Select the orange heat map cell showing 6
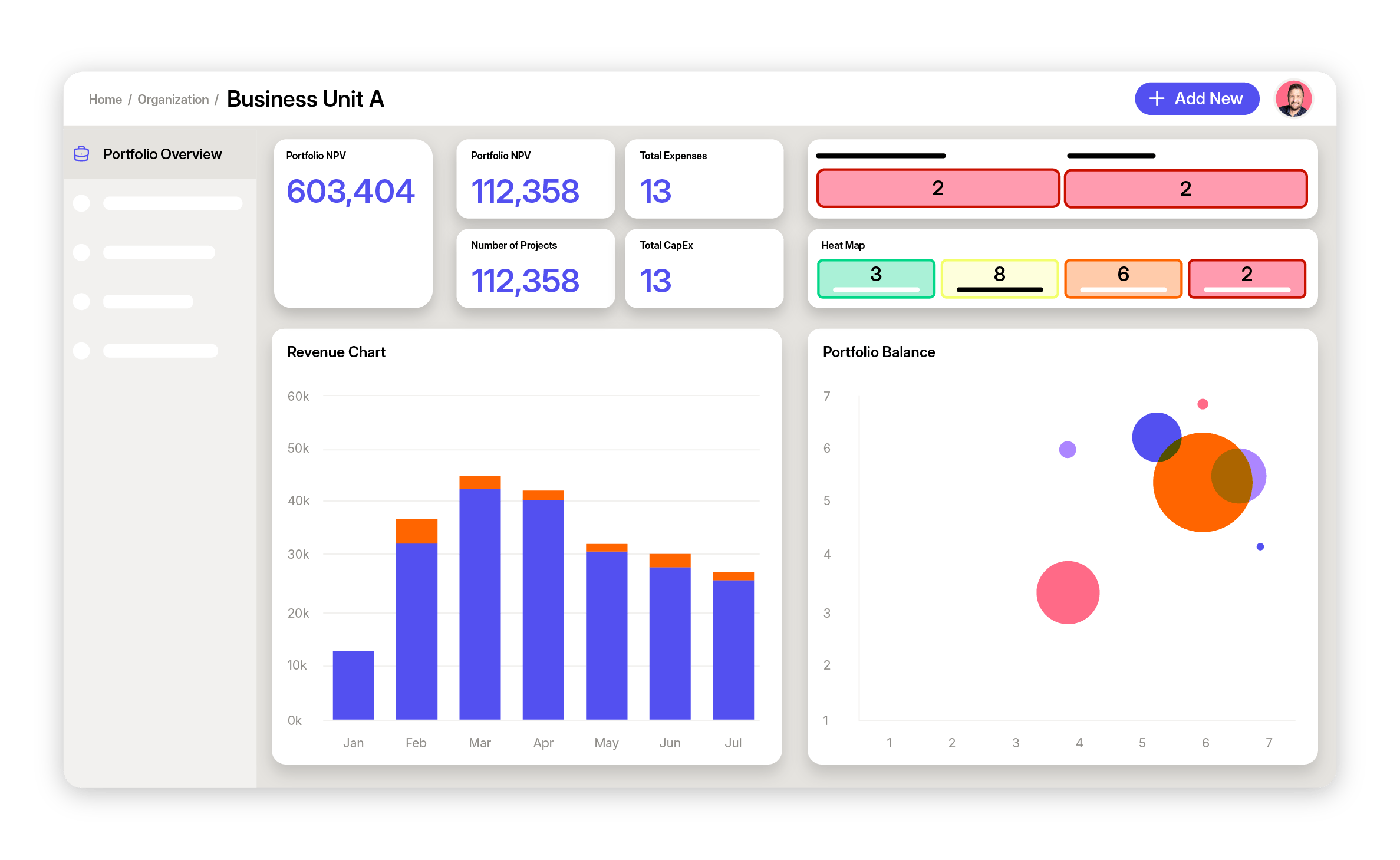 (1123, 278)
